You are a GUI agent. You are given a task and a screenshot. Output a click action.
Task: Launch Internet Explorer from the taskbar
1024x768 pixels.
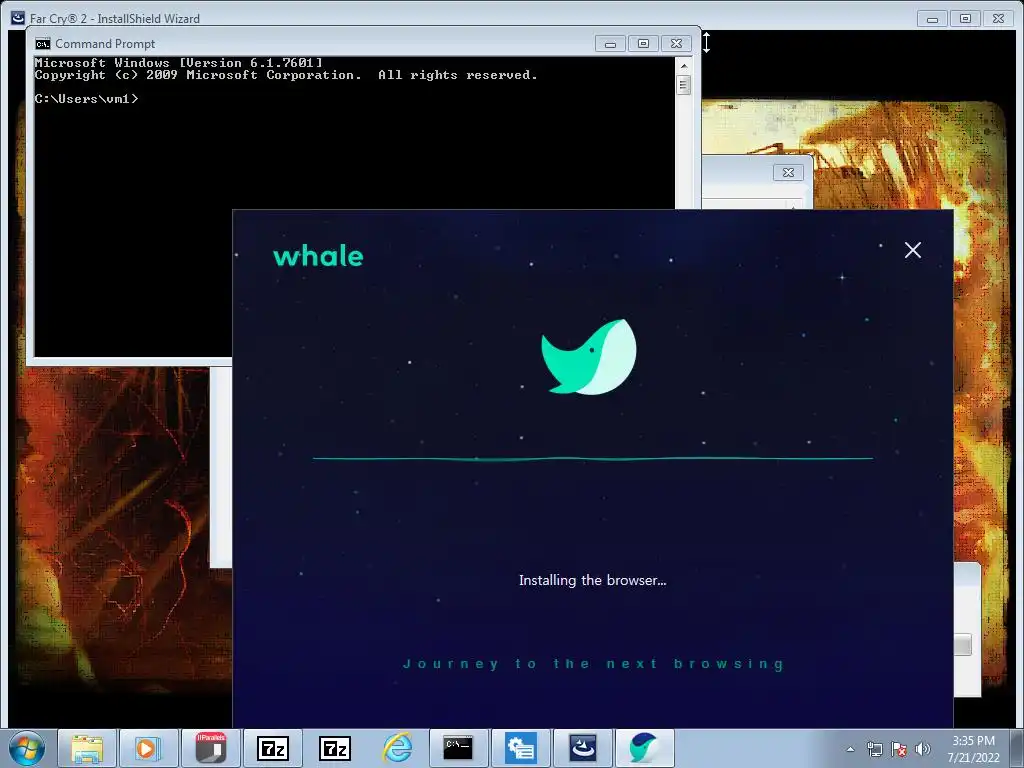397,748
